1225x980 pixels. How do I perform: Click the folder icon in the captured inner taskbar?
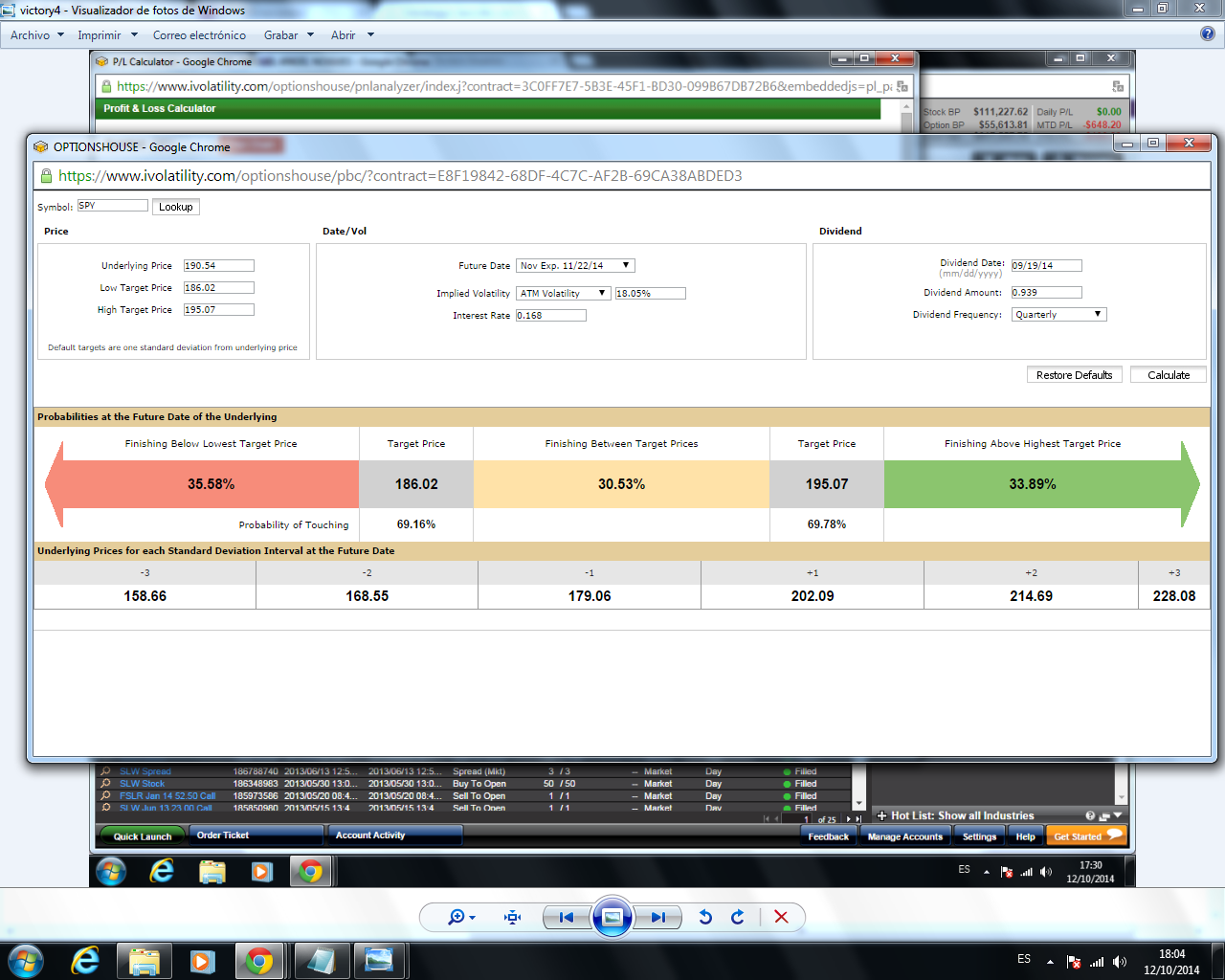pos(212,871)
